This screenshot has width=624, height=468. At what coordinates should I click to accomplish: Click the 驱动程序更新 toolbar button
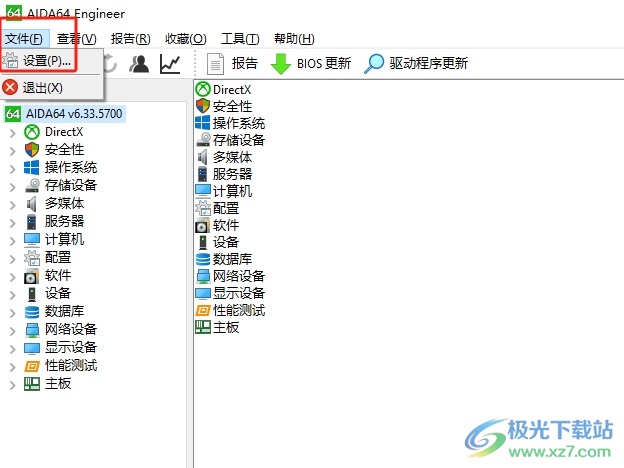tap(416, 64)
